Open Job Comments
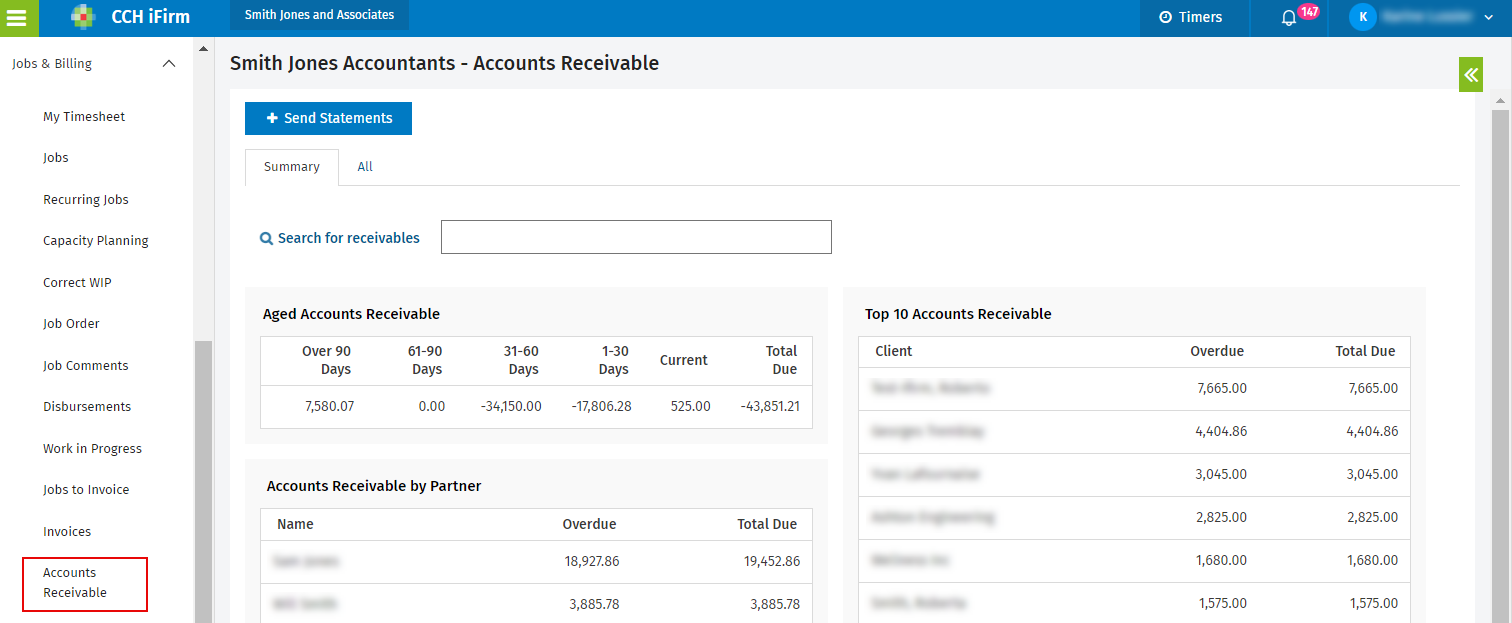 [86, 366]
